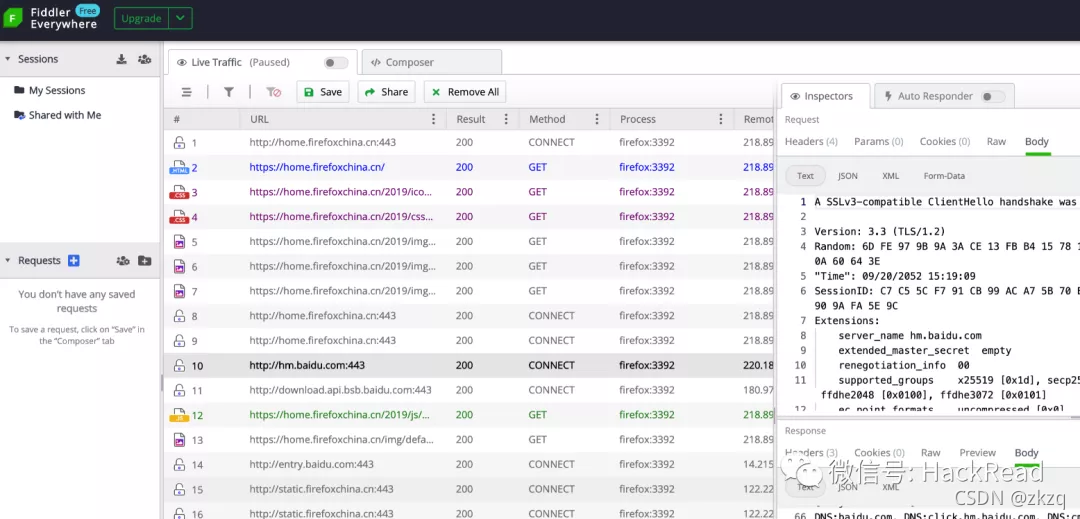This screenshot has height=519, width=1080.
Task: Click the CSS icon of session 3
Action: (x=179, y=192)
